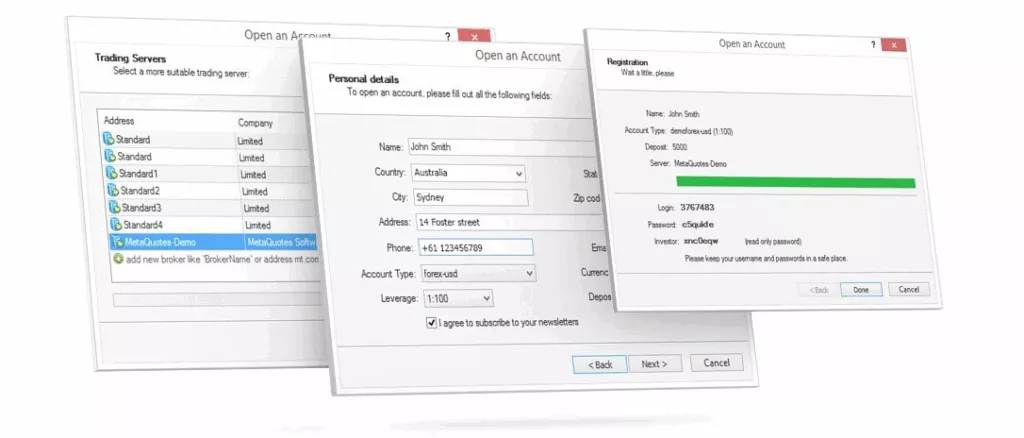
Task: Click the scan progress bar below server list
Action: [x=218, y=300]
